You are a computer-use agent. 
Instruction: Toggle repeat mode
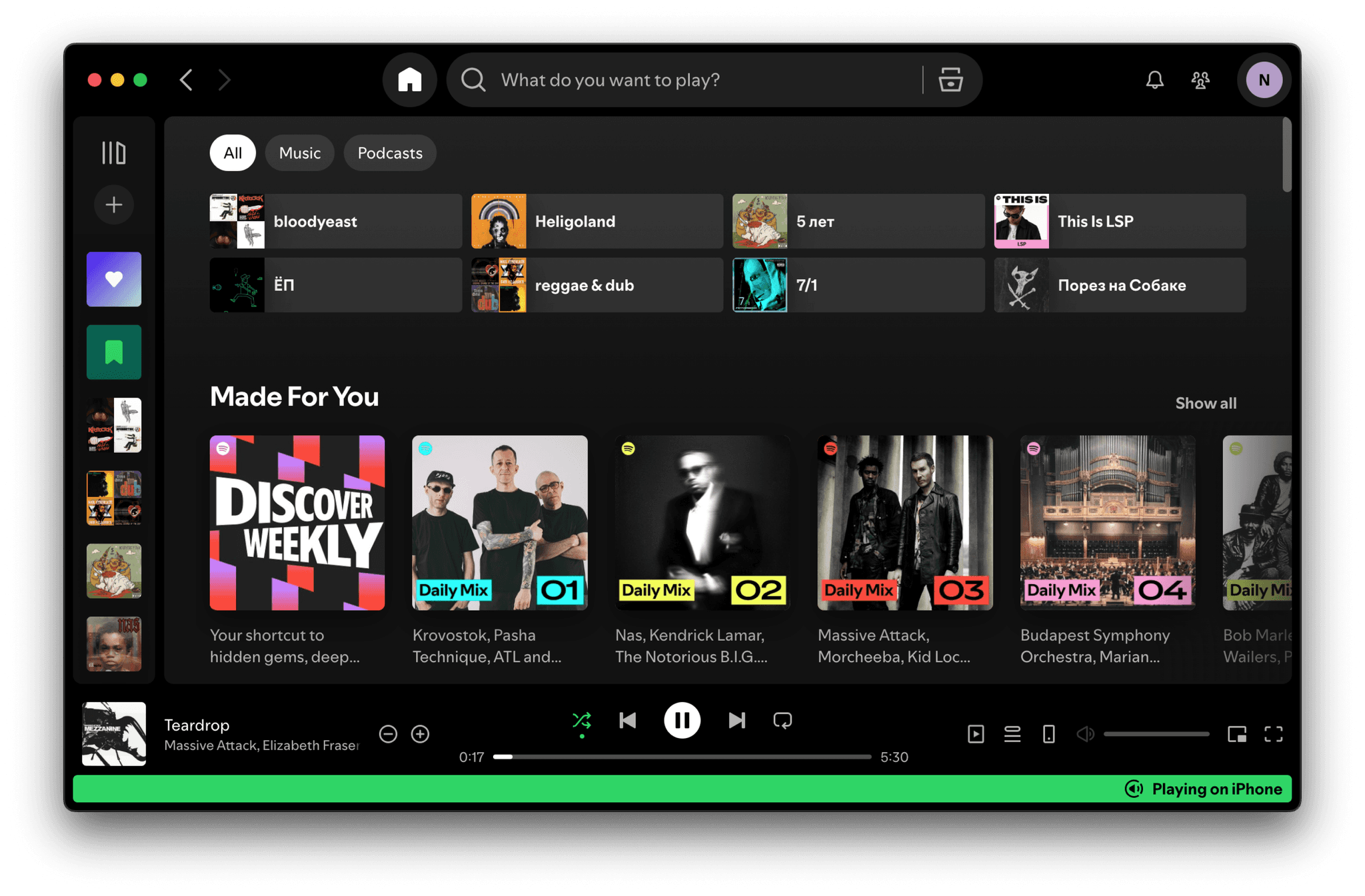tap(782, 720)
